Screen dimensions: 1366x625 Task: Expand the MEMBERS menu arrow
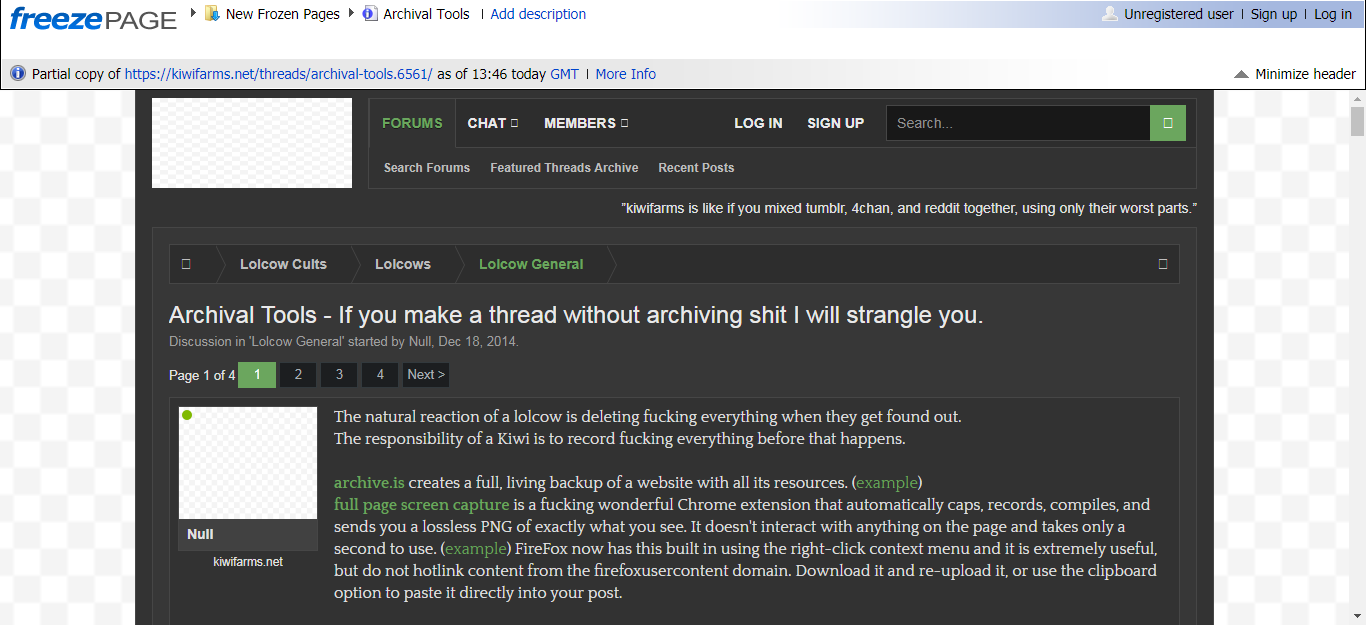point(624,123)
